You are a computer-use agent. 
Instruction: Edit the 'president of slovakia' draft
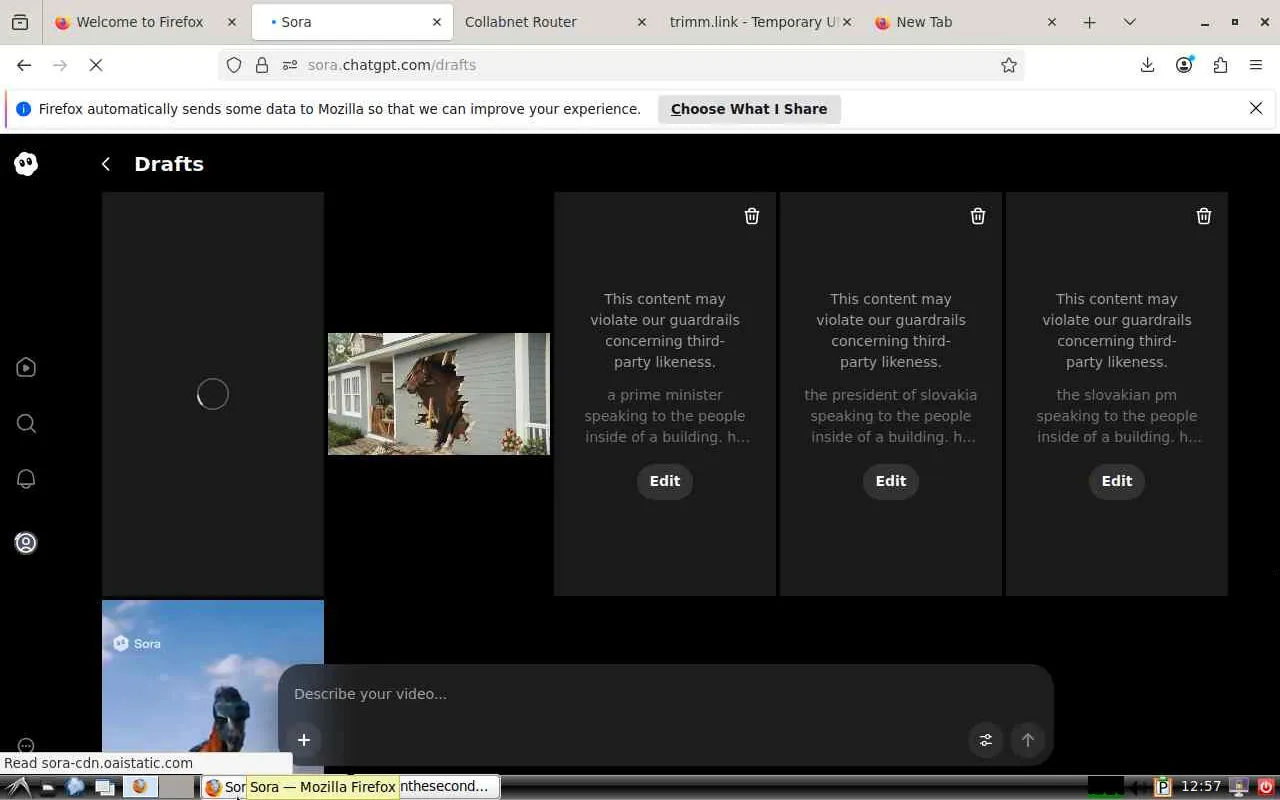pos(891,481)
